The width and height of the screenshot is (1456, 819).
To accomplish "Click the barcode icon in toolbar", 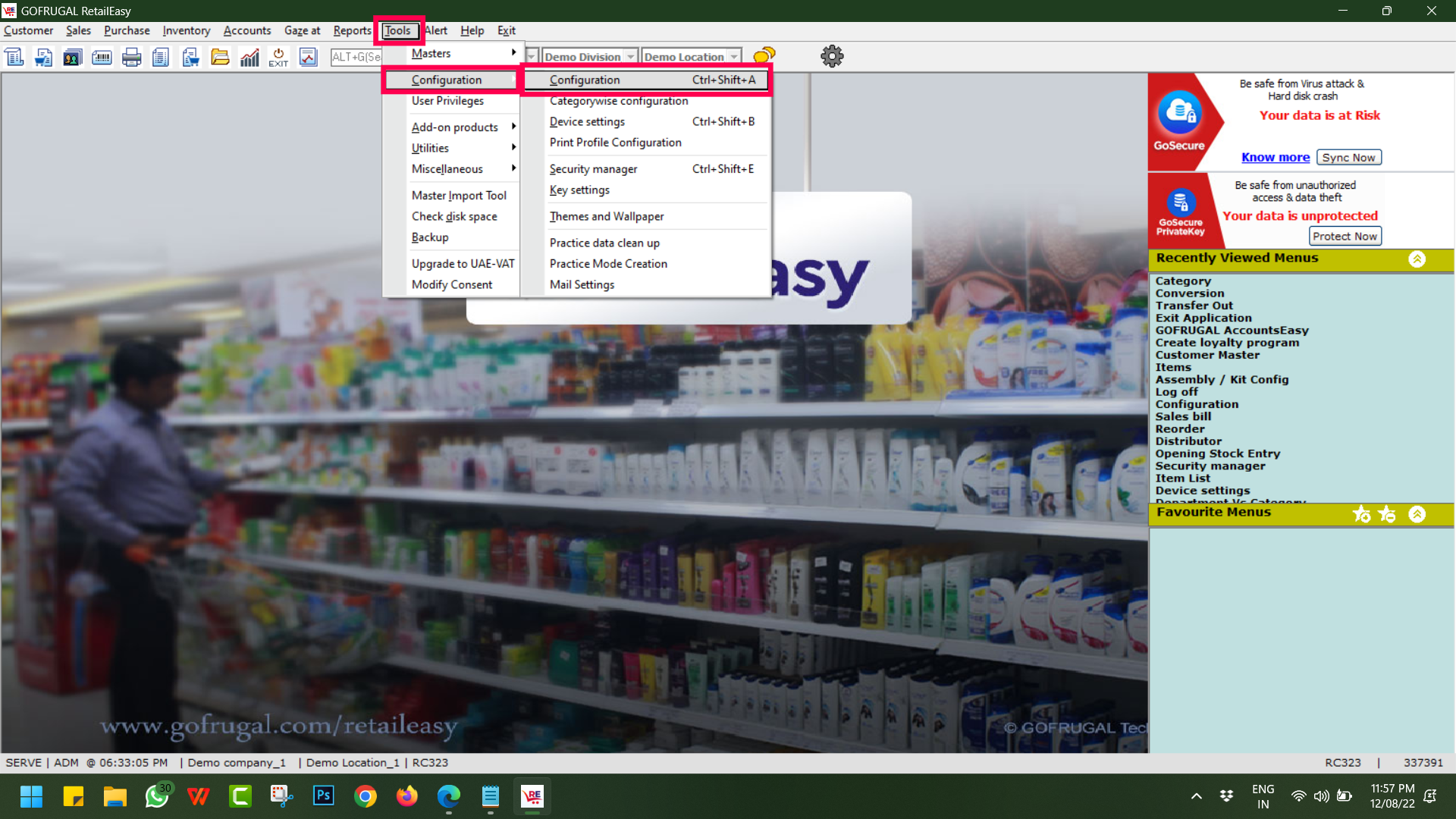I will pos(102,57).
